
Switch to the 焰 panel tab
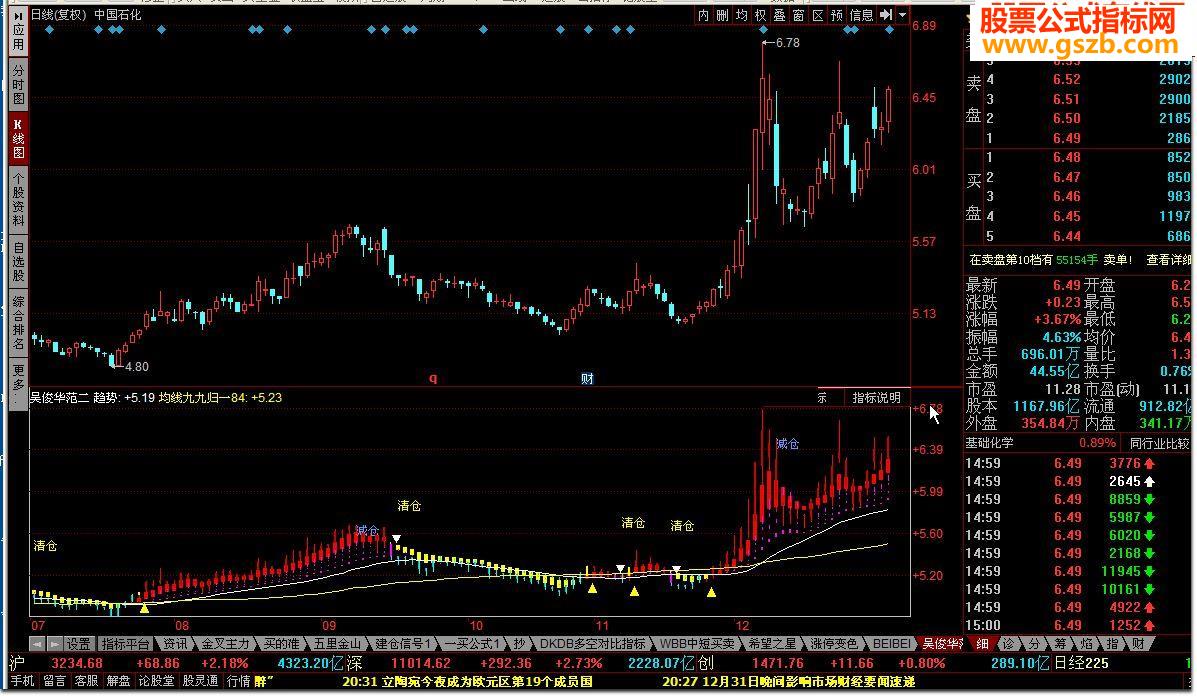click(1086, 644)
